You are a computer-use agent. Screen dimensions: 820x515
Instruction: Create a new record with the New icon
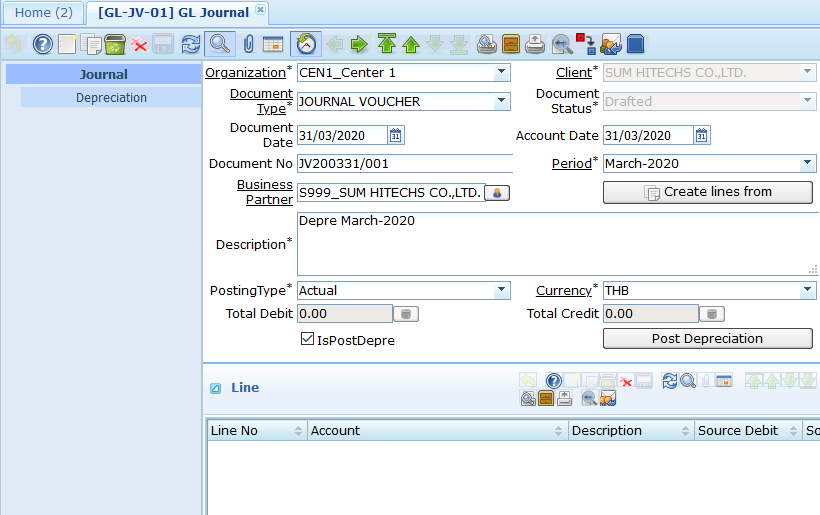[67, 44]
